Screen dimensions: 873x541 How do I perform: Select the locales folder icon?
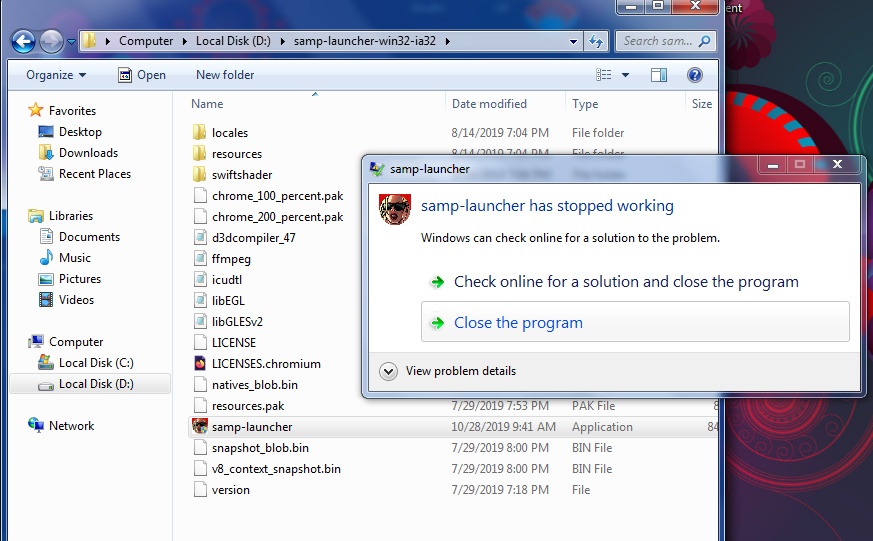point(199,132)
